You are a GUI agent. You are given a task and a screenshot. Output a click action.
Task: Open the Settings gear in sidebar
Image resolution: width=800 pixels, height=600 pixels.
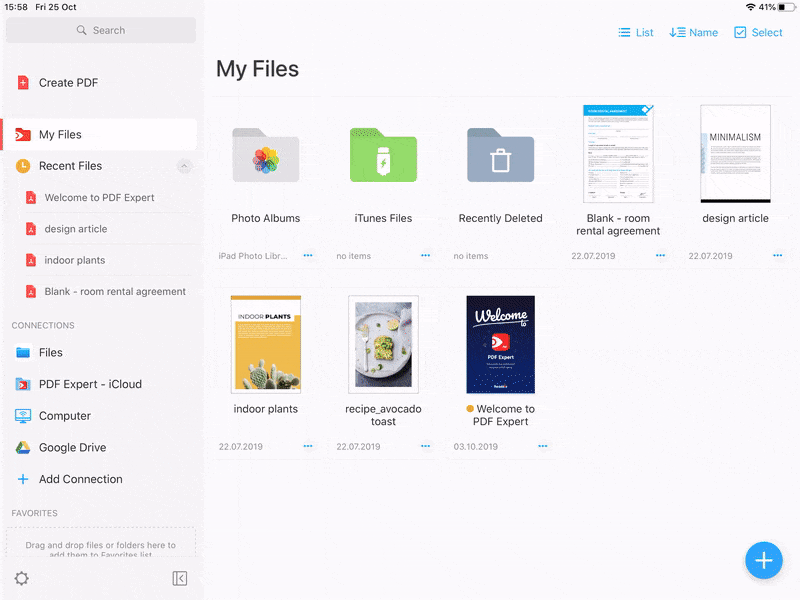coord(22,578)
